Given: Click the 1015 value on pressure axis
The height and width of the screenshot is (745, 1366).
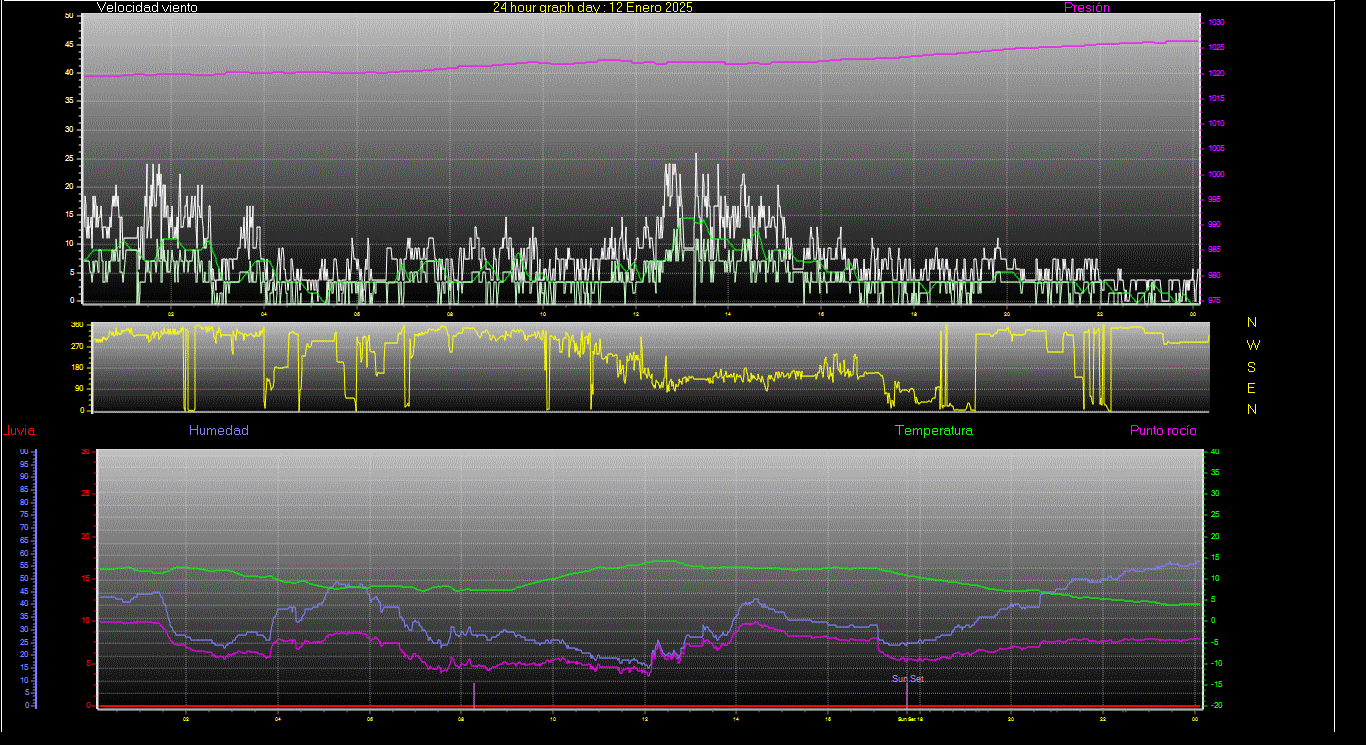Looking at the screenshot, I should pyautogui.click(x=1215, y=98).
